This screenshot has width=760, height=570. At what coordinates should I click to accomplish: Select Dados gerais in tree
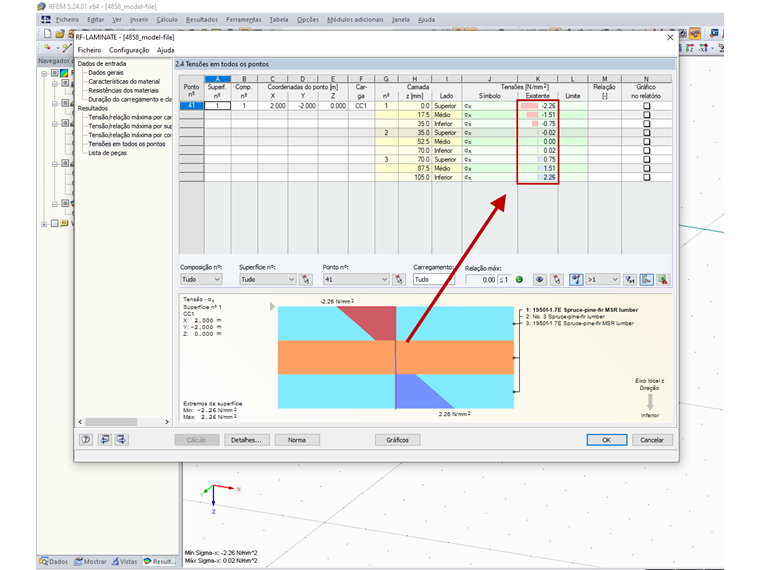click(x=106, y=72)
